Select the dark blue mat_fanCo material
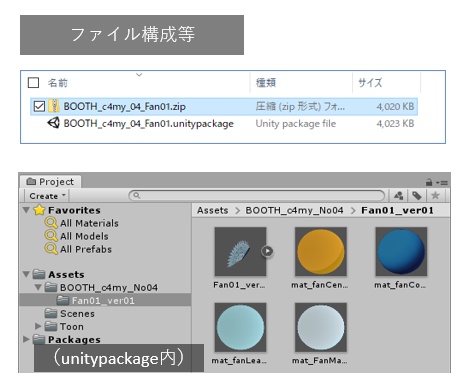This screenshot has width=471, height=384. [401, 251]
